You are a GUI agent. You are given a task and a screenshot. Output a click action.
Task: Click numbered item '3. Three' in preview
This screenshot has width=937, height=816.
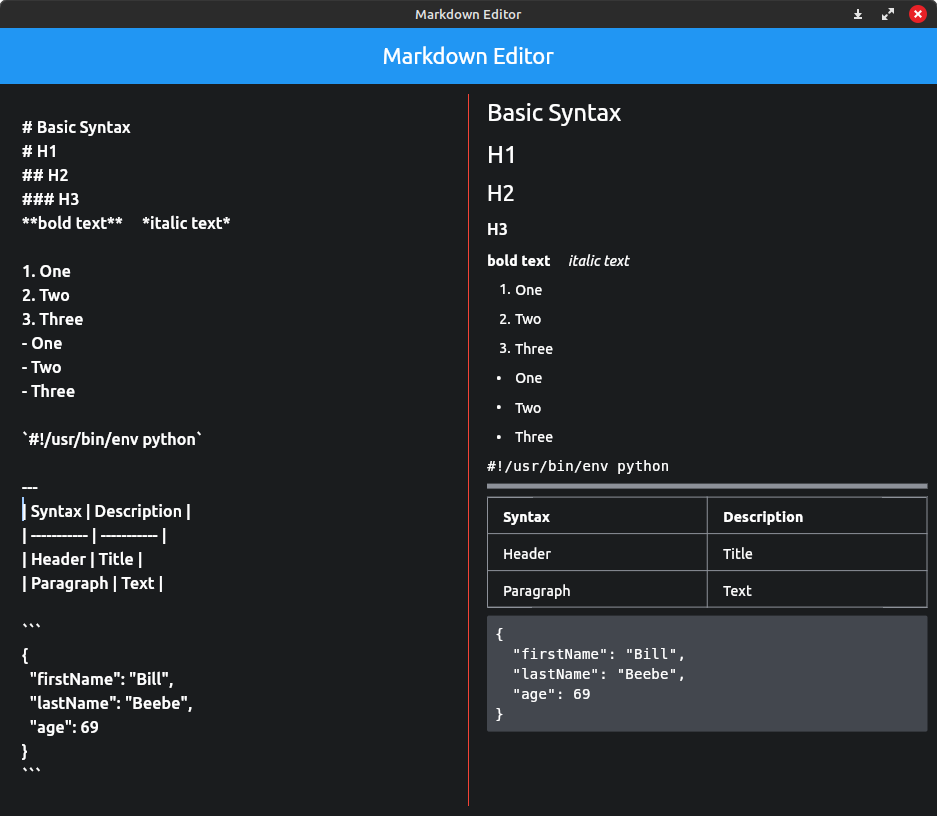526,349
